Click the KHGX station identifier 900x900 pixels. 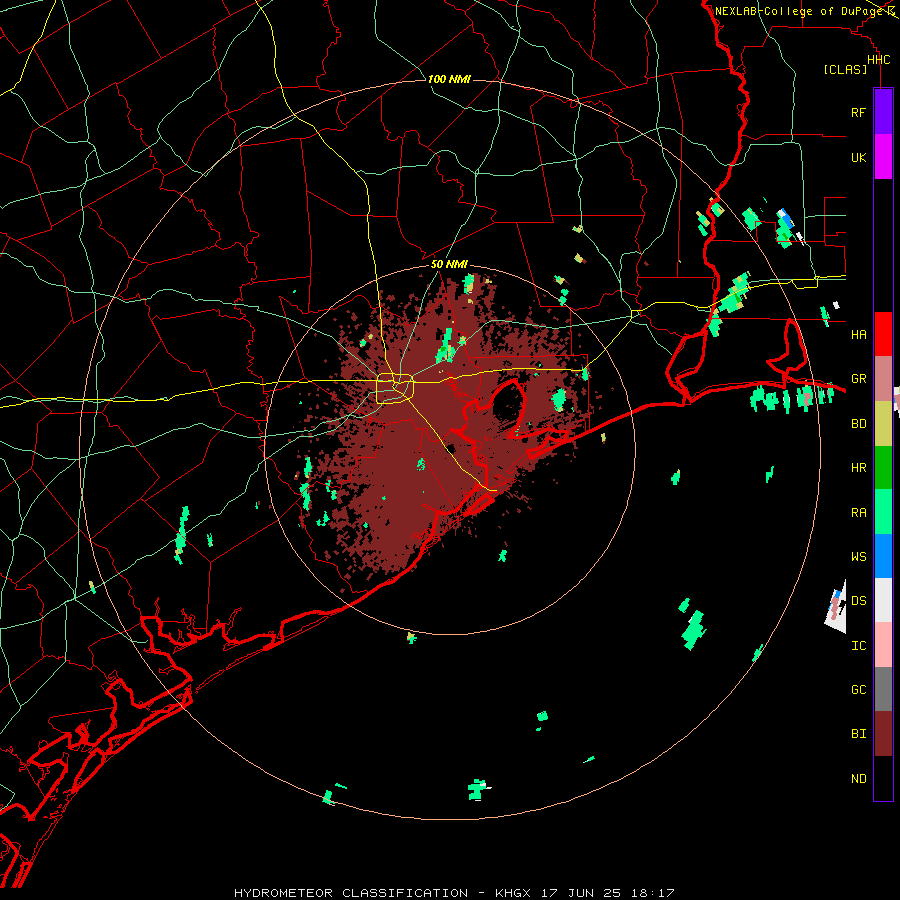click(x=513, y=893)
